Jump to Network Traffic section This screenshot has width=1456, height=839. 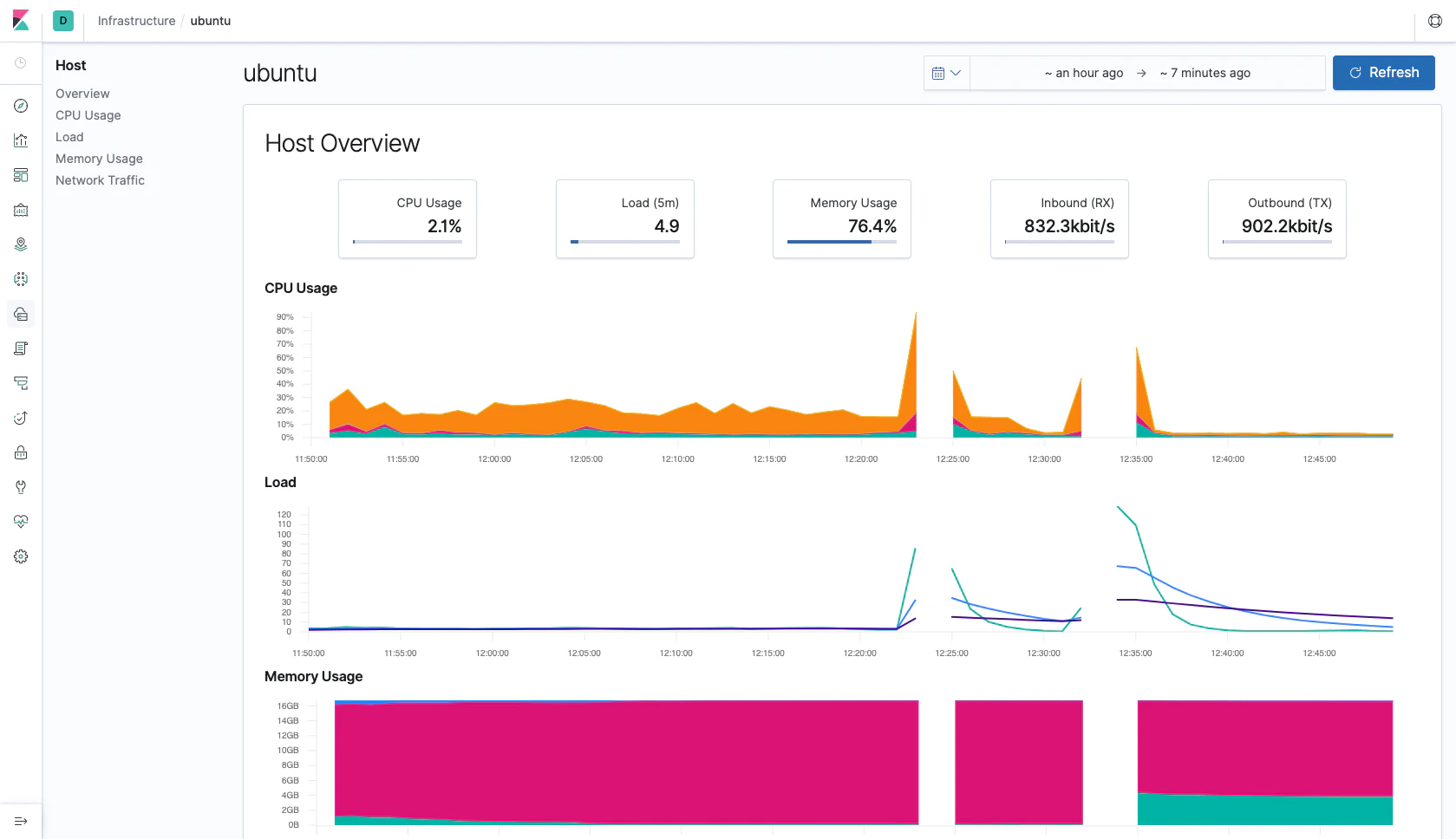point(100,180)
